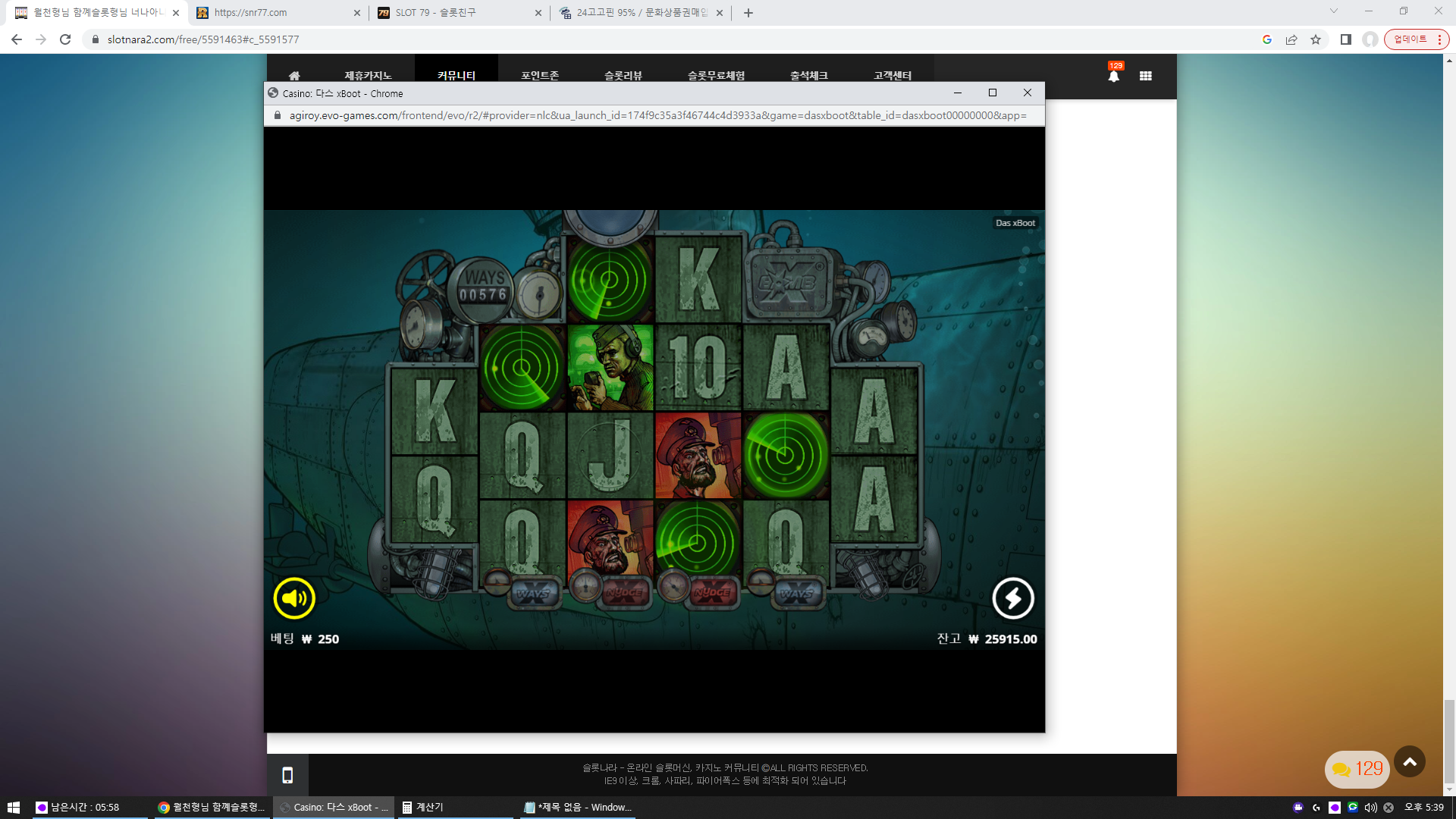Switch to the '*제목 없음' Notepad taskbar item
This screenshot has height=819, width=1456.
pos(577,808)
